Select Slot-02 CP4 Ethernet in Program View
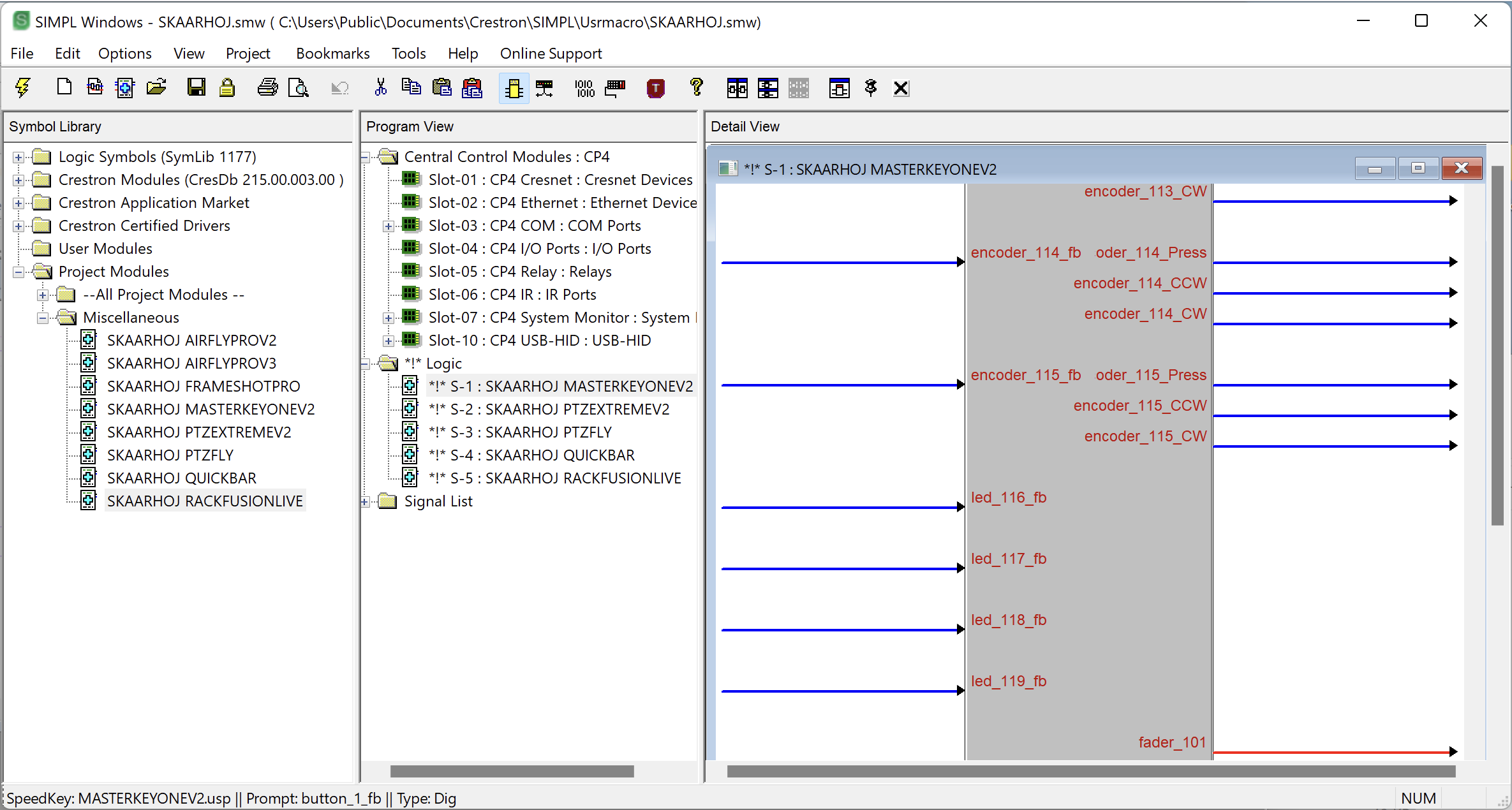The image size is (1512, 810). (x=563, y=203)
